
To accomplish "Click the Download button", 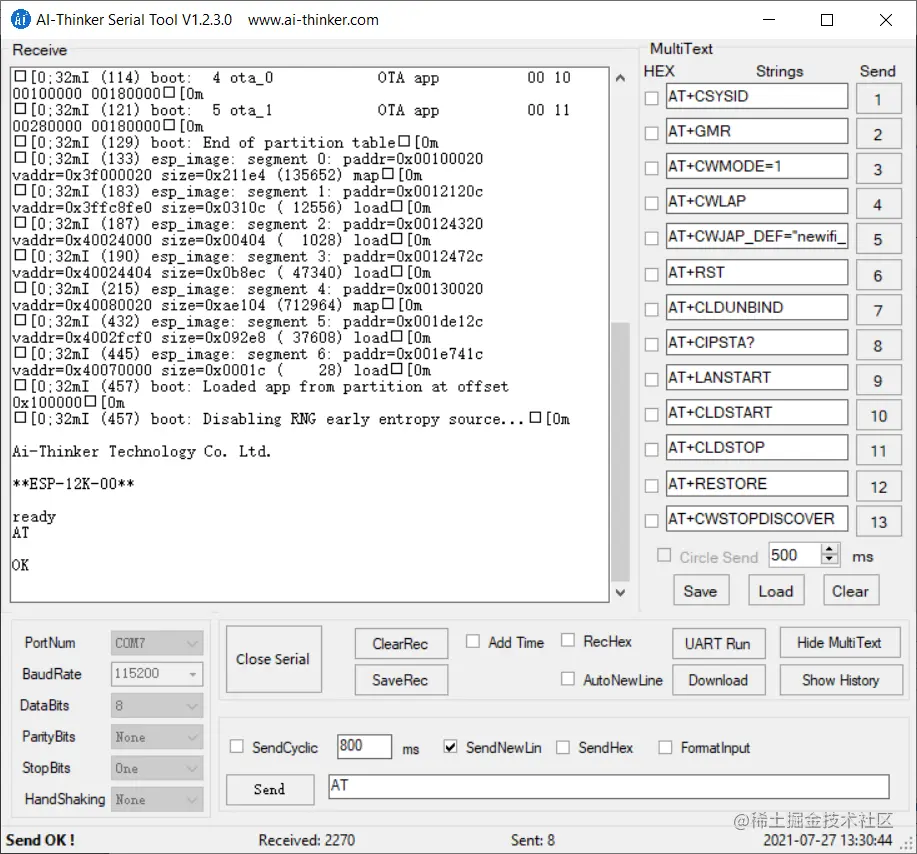I will pos(718,680).
